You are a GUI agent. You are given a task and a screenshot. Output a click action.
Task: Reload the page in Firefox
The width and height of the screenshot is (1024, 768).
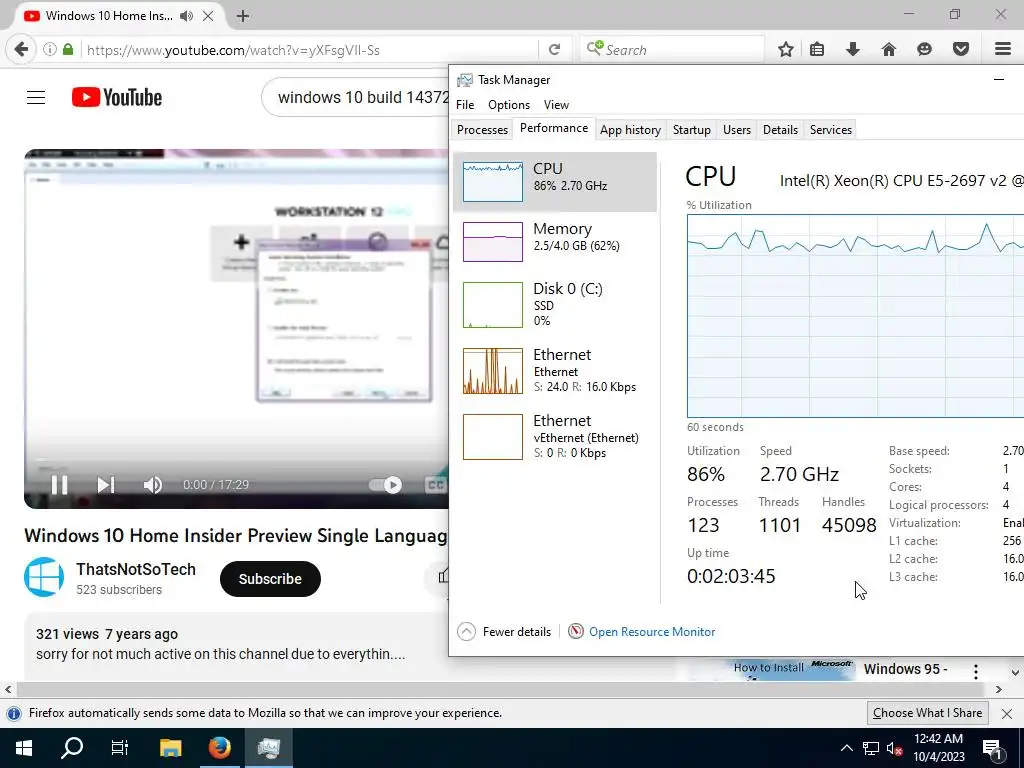pos(554,50)
